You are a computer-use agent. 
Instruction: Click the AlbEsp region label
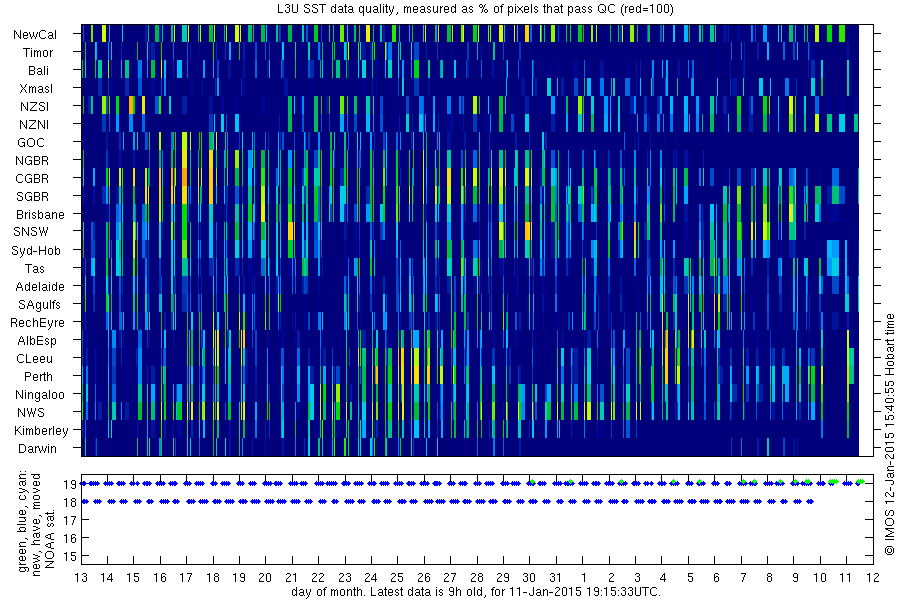pos(37,340)
